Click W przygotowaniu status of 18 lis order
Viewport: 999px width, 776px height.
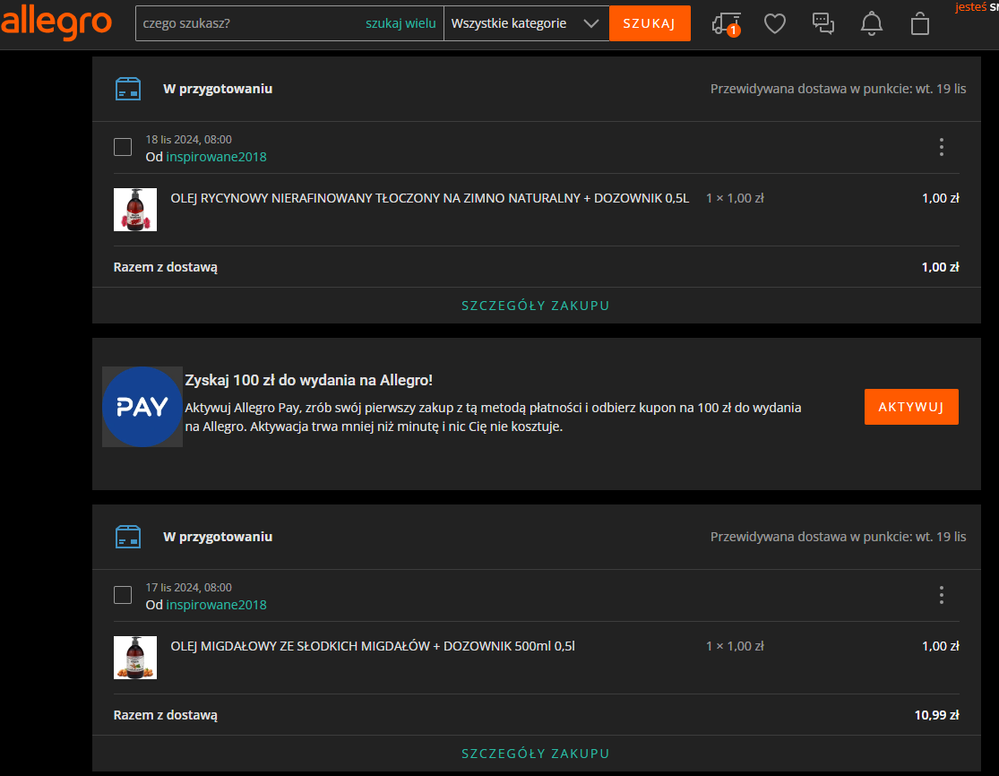pyautogui.click(x=218, y=89)
